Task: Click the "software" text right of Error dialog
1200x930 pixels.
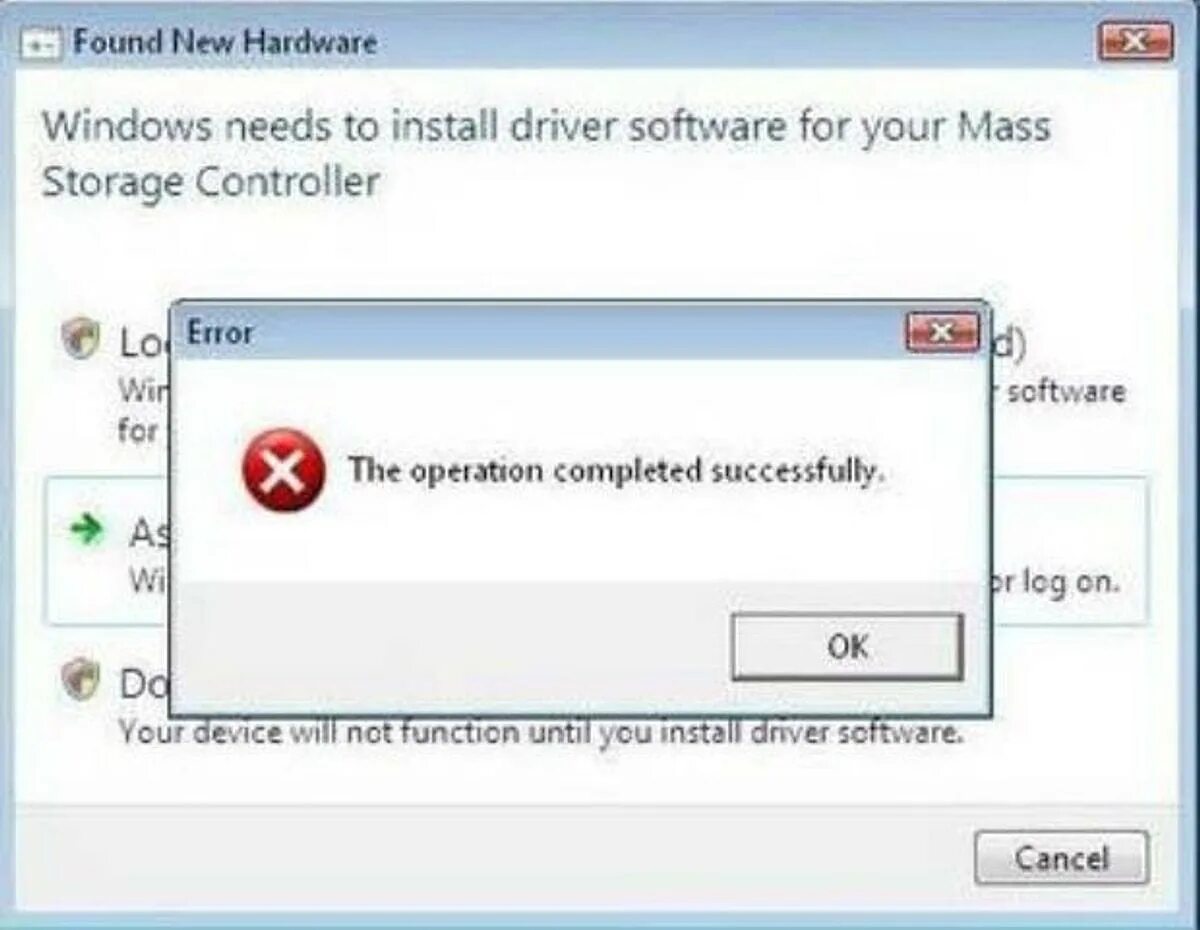Action: pos(1066,390)
